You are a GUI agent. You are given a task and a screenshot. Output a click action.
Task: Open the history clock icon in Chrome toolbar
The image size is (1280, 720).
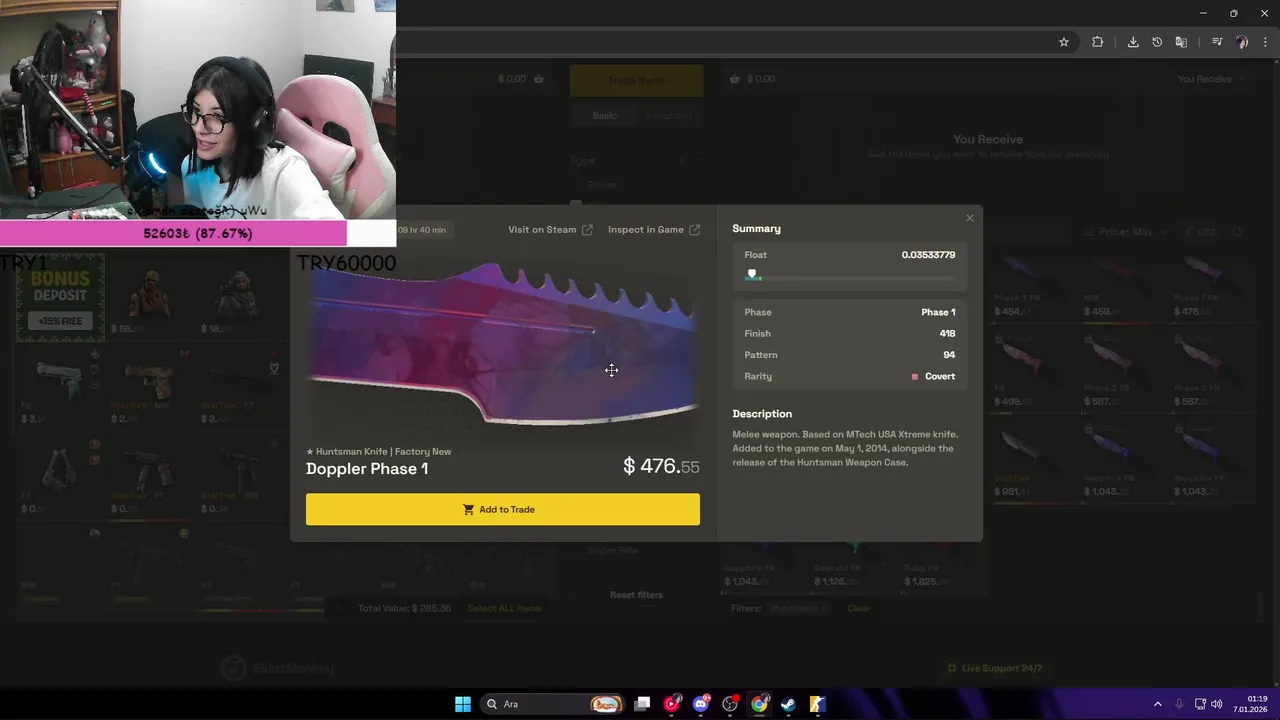click(x=1157, y=42)
